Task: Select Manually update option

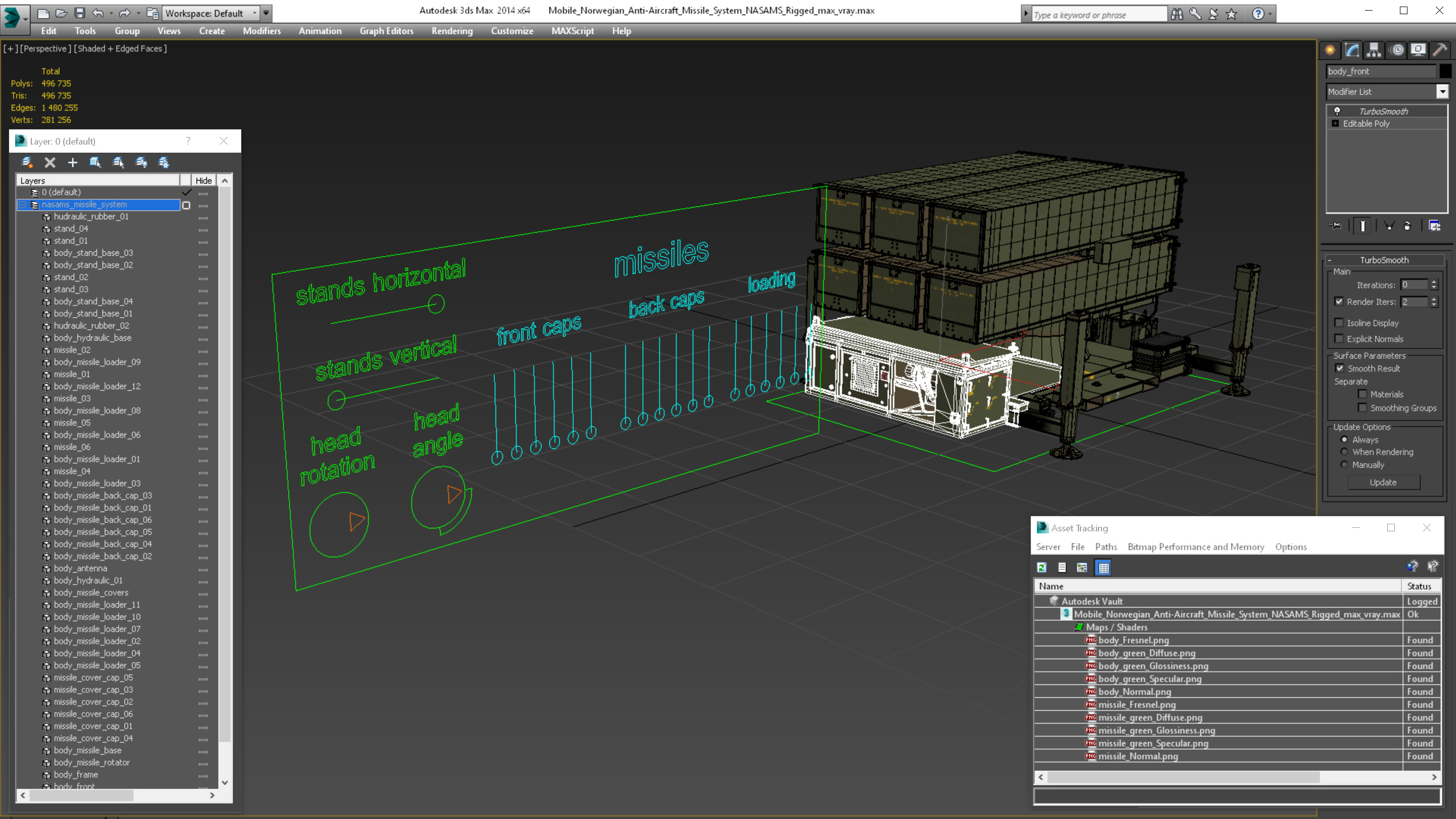Action: point(1345,465)
